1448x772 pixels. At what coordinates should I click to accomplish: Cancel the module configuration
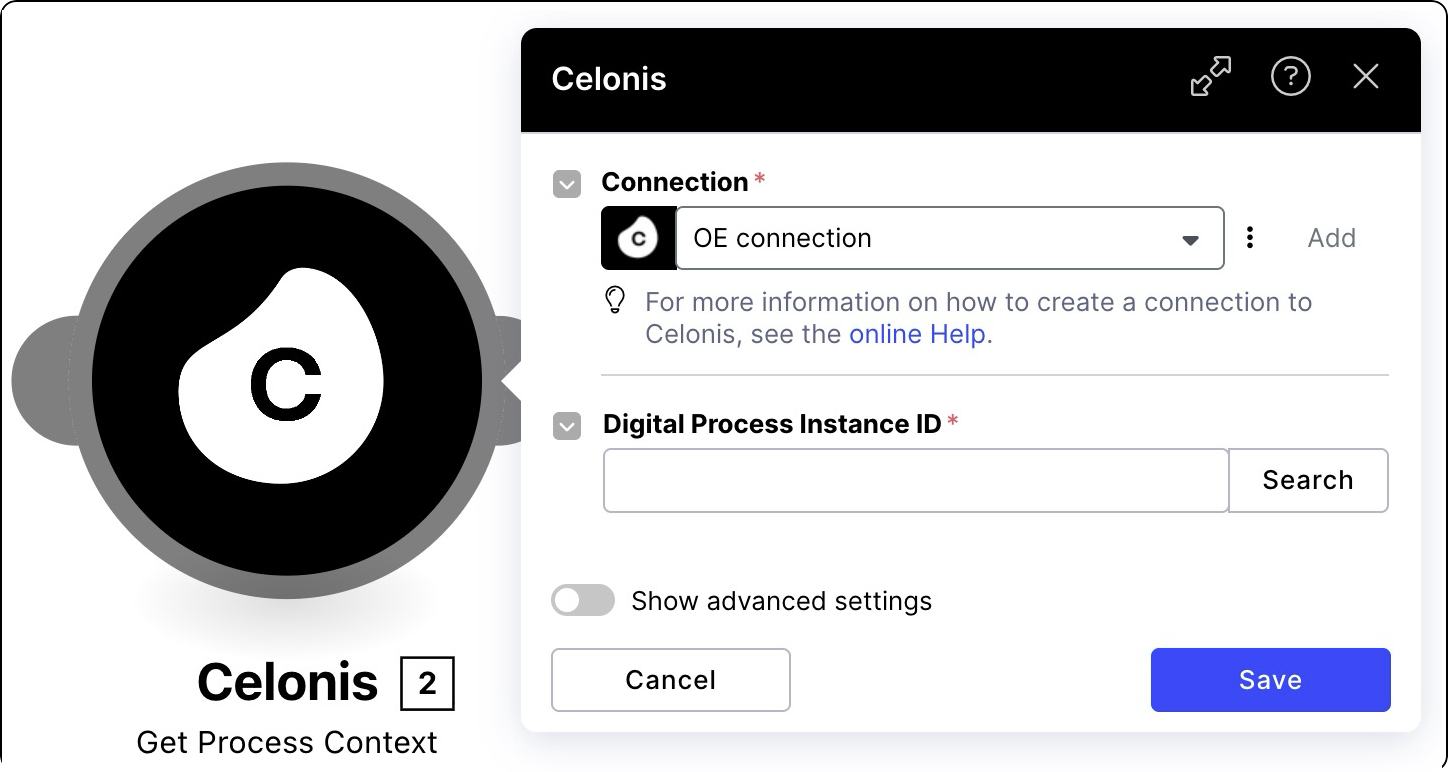pyautogui.click(x=670, y=680)
